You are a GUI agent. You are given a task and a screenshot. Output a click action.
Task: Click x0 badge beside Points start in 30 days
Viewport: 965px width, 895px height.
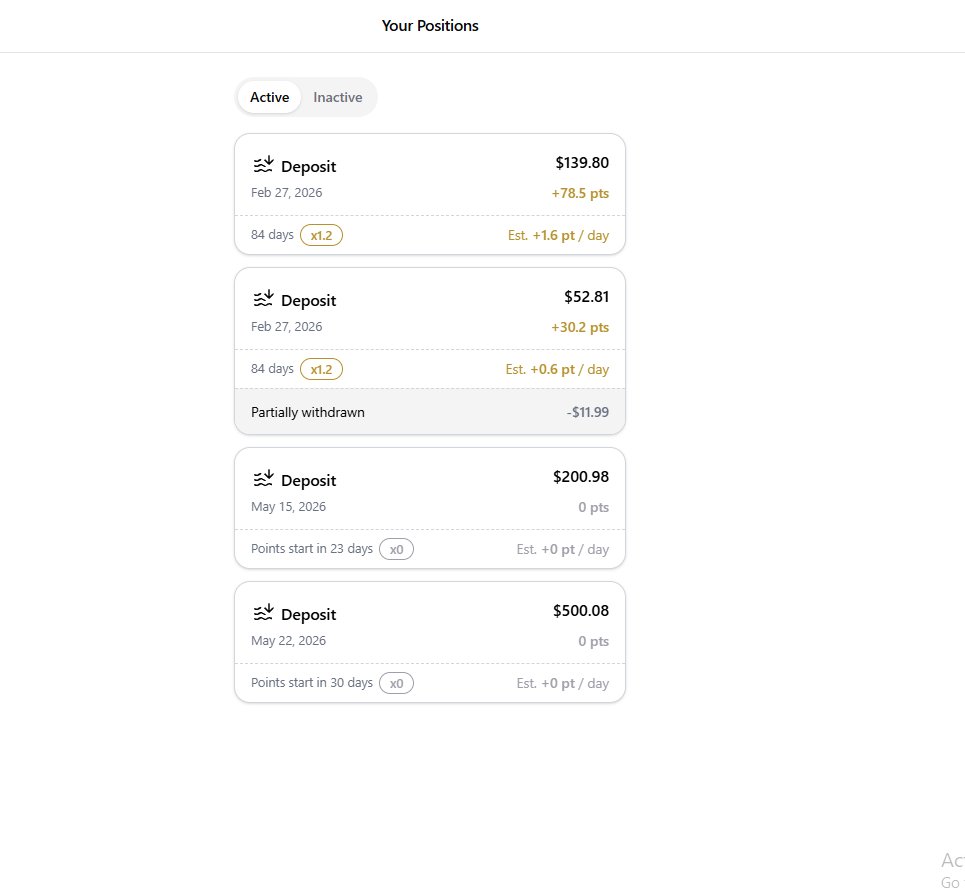396,683
